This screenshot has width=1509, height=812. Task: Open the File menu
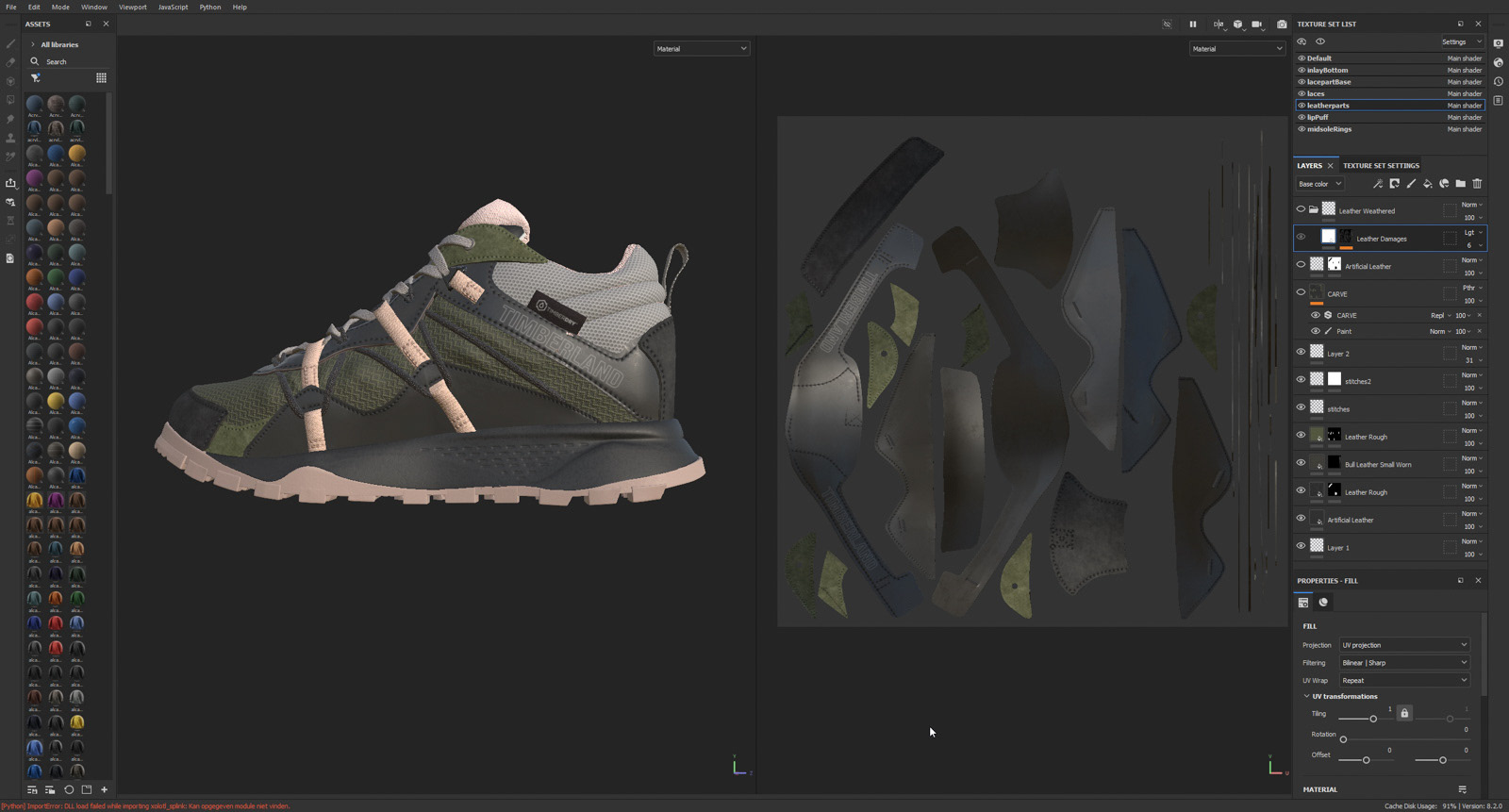(11, 7)
